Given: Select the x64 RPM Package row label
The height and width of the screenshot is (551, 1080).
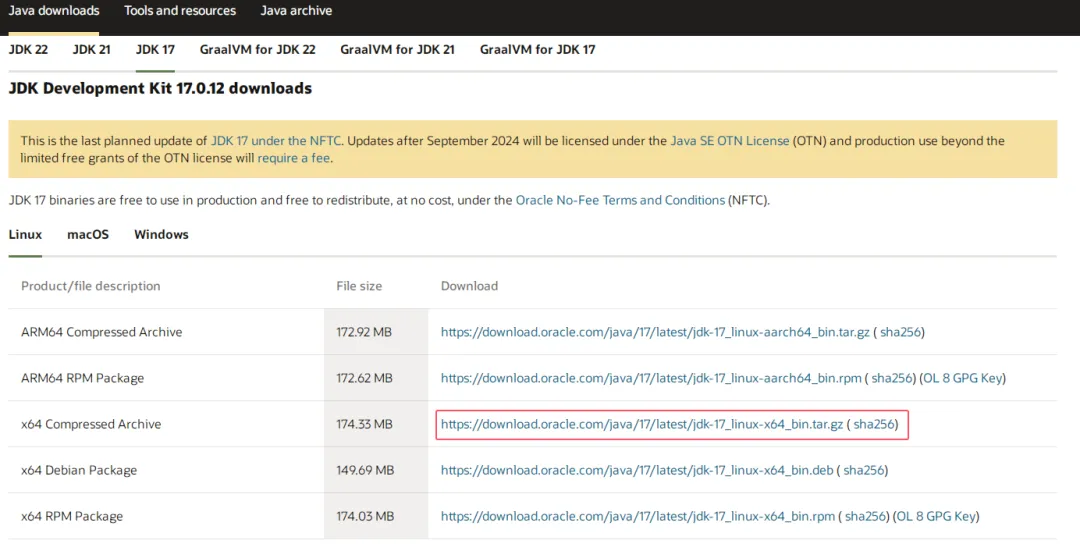Looking at the screenshot, I should (x=72, y=517).
